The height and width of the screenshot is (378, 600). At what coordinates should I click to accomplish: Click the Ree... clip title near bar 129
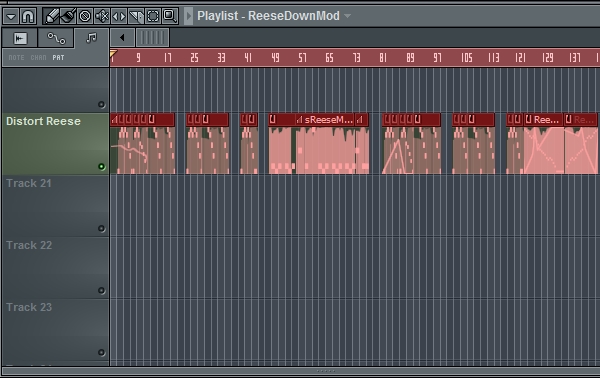pos(546,120)
